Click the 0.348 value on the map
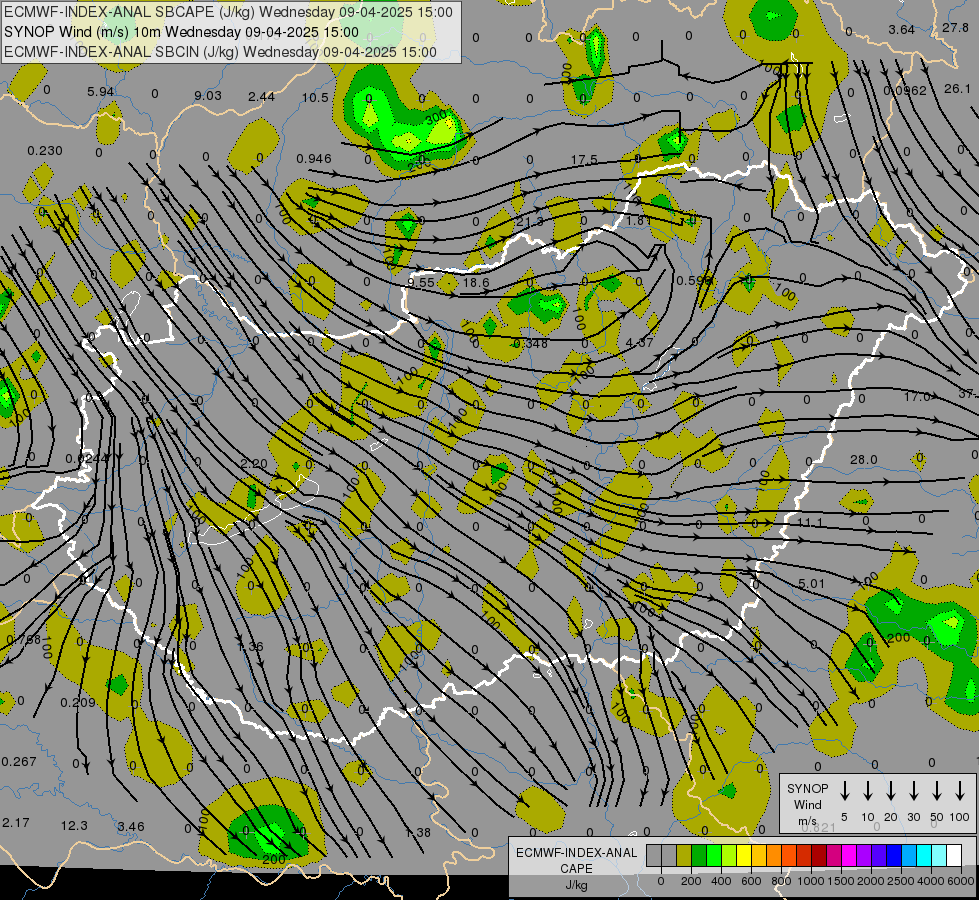This screenshot has width=979, height=900. (x=530, y=344)
